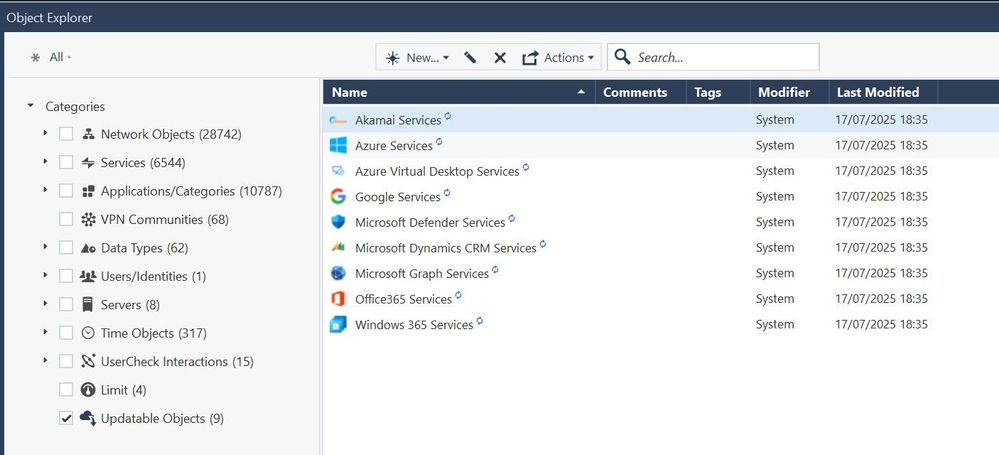Open the Actions dropdown menu

tap(558, 57)
